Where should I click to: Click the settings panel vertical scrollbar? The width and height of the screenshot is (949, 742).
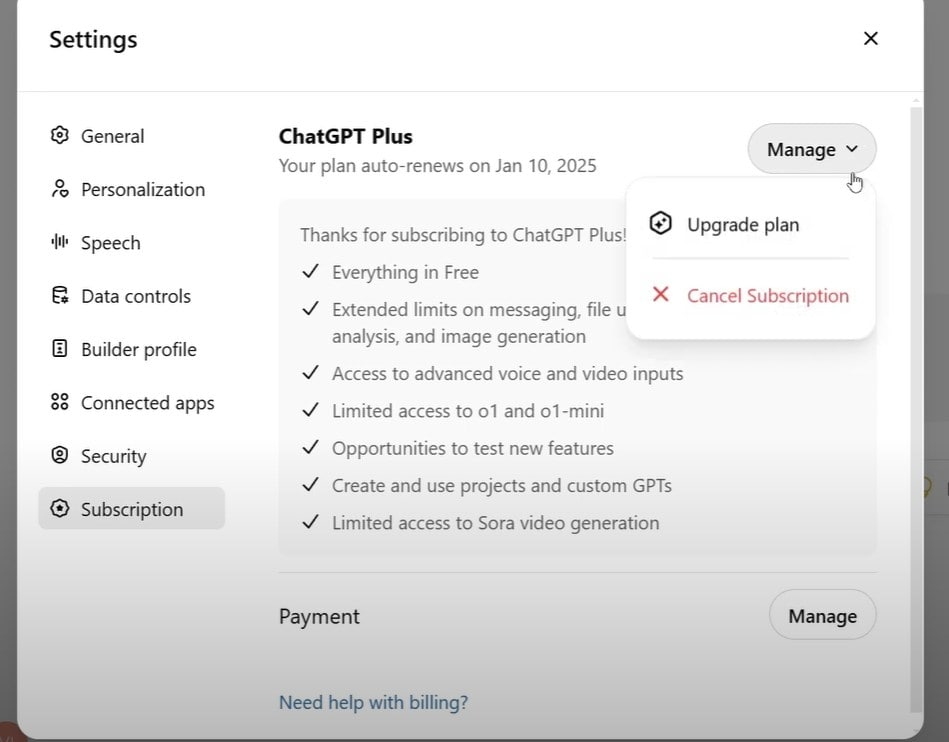(x=916, y=400)
